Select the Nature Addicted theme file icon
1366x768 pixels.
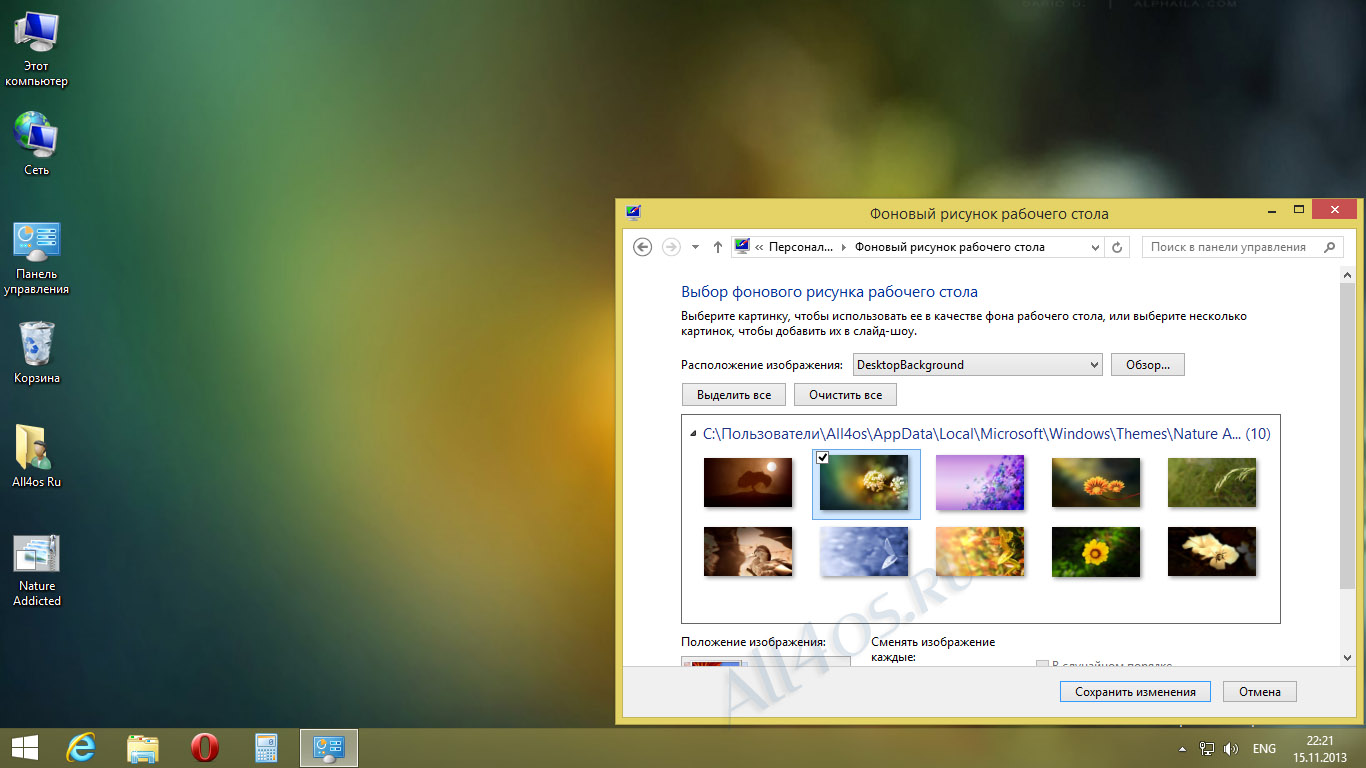36,571
